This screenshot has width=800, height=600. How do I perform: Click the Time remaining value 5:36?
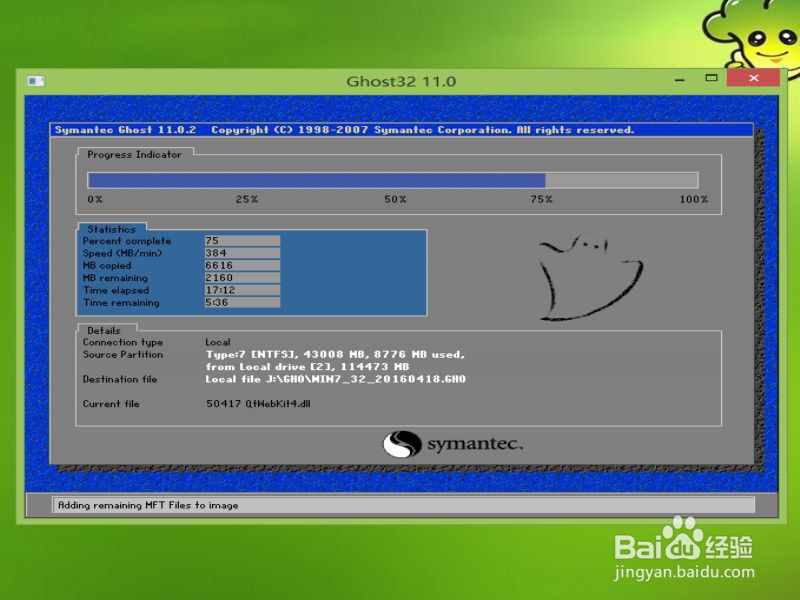point(242,302)
